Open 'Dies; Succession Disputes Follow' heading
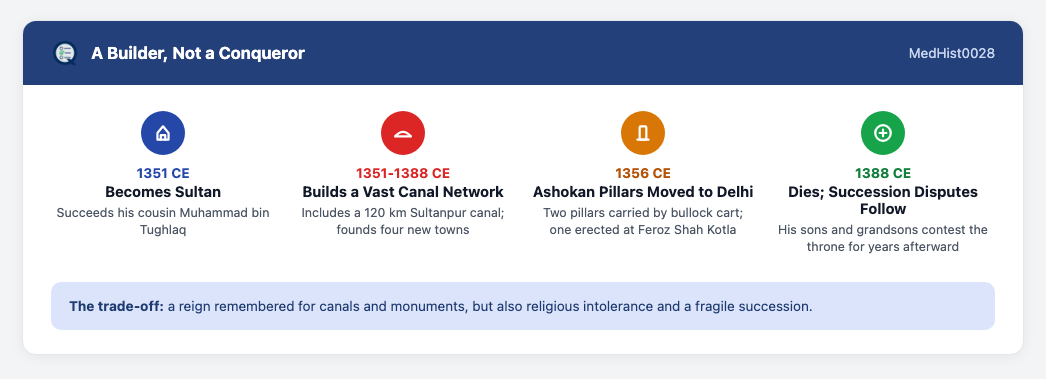The image size is (1046, 379). [883, 200]
